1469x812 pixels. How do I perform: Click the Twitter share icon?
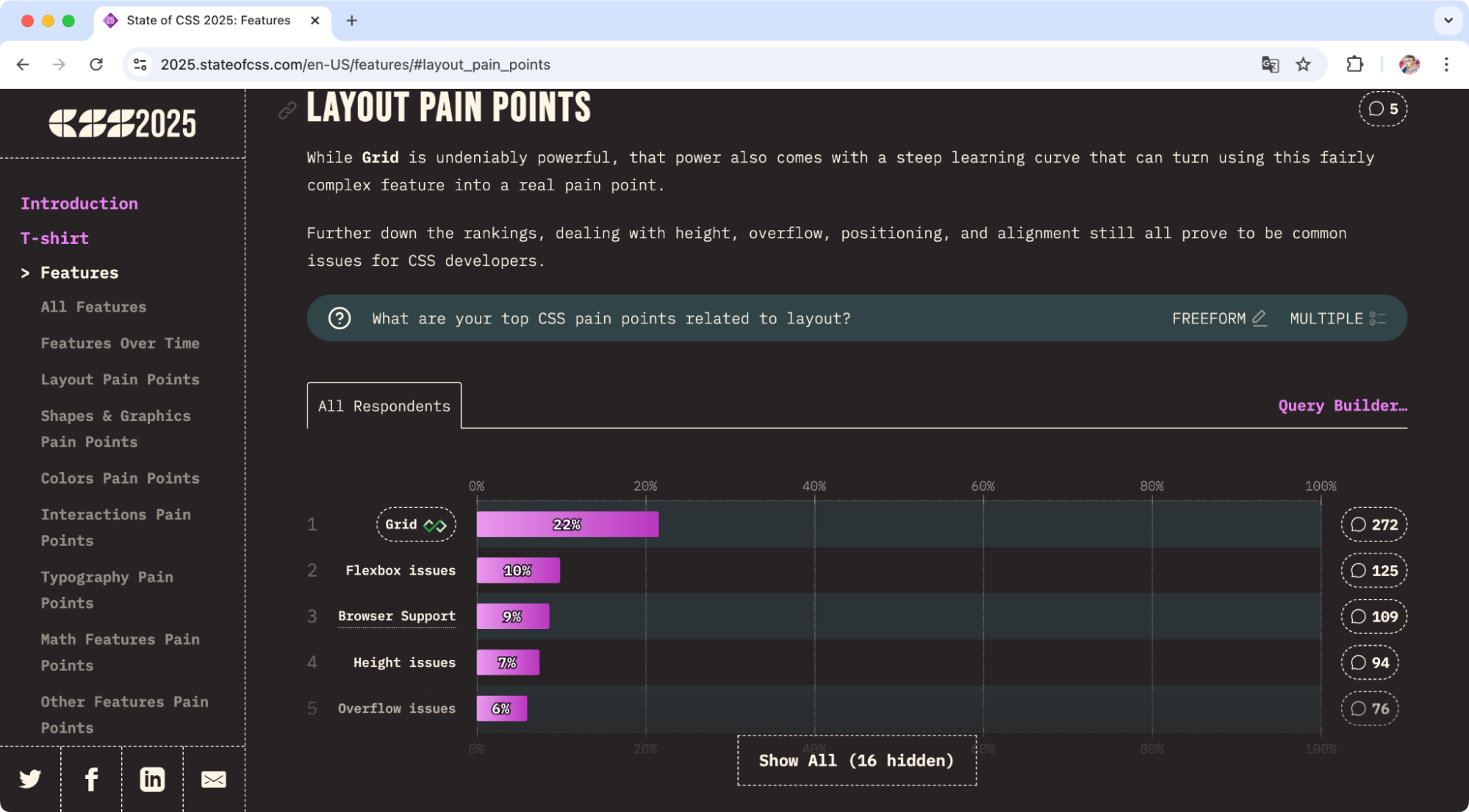pos(30,778)
